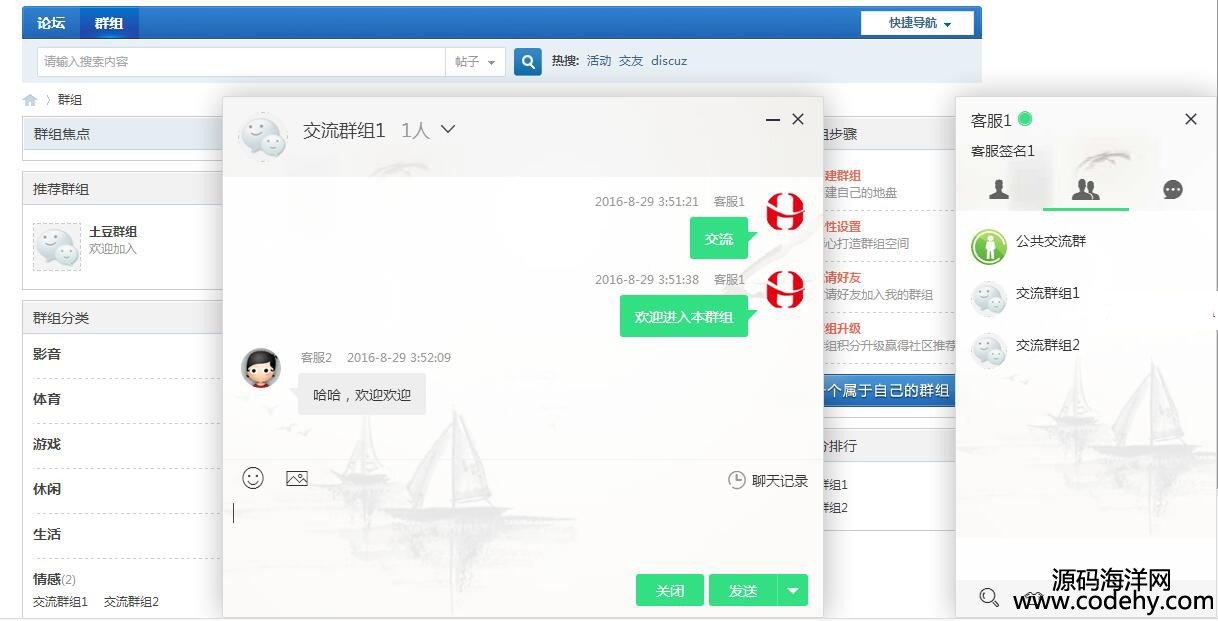Click the green online status indicator
The width and height of the screenshot is (1218, 621).
coord(1025,119)
